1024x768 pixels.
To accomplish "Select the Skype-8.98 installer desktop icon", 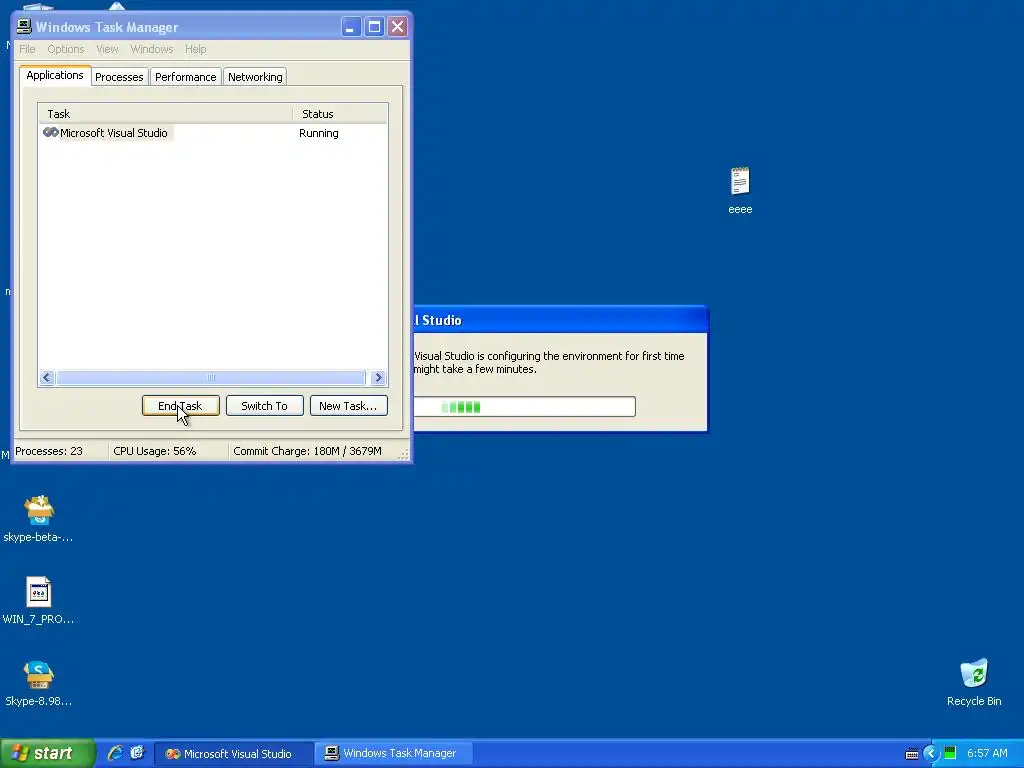I will point(39,675).
